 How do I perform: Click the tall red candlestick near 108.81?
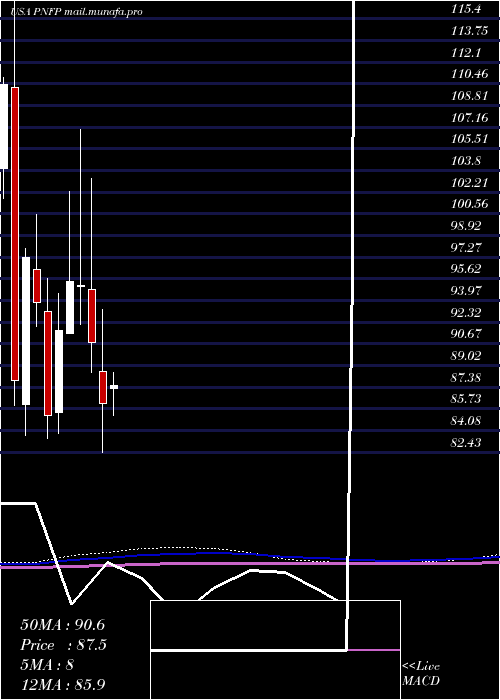coord(15,233)
